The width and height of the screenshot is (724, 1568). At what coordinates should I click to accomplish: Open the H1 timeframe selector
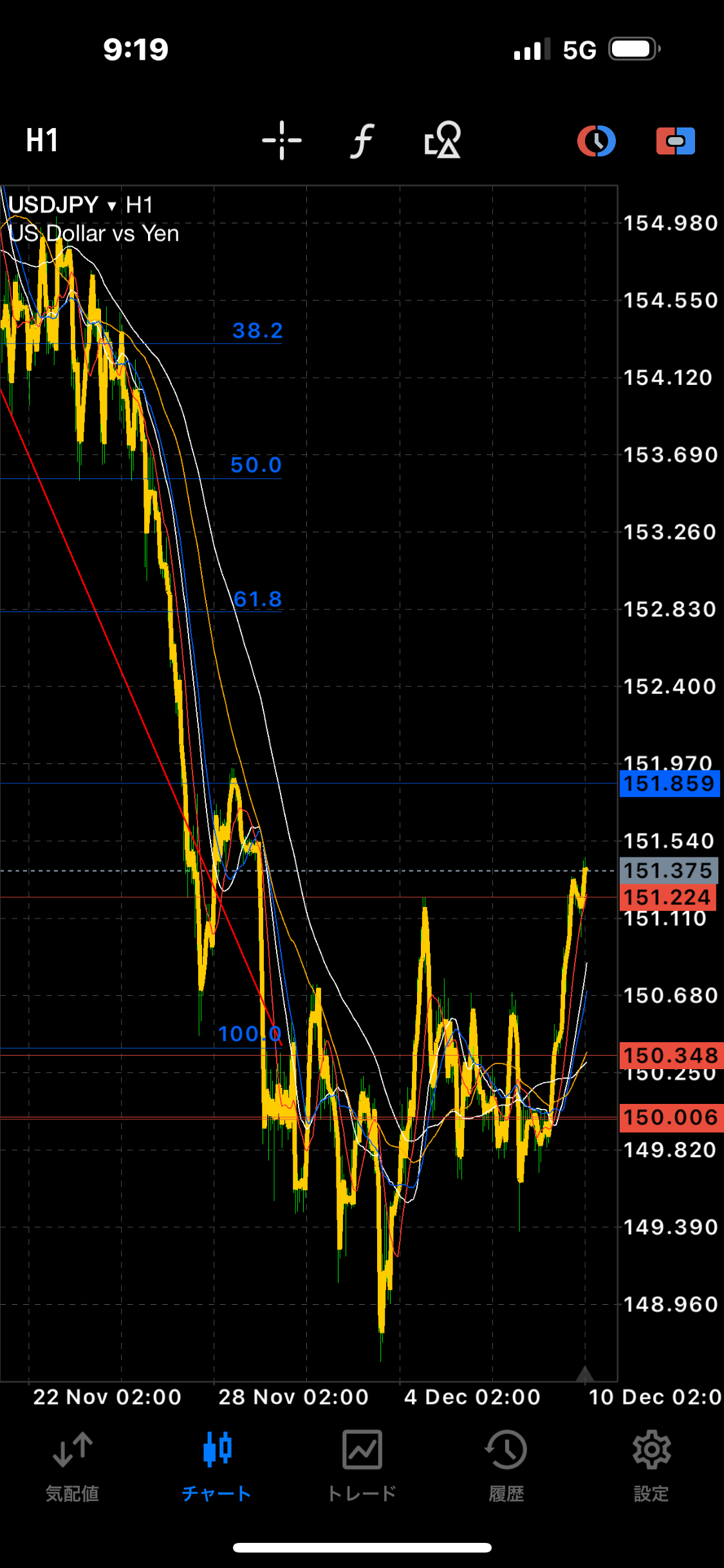(x=42, y=140)
